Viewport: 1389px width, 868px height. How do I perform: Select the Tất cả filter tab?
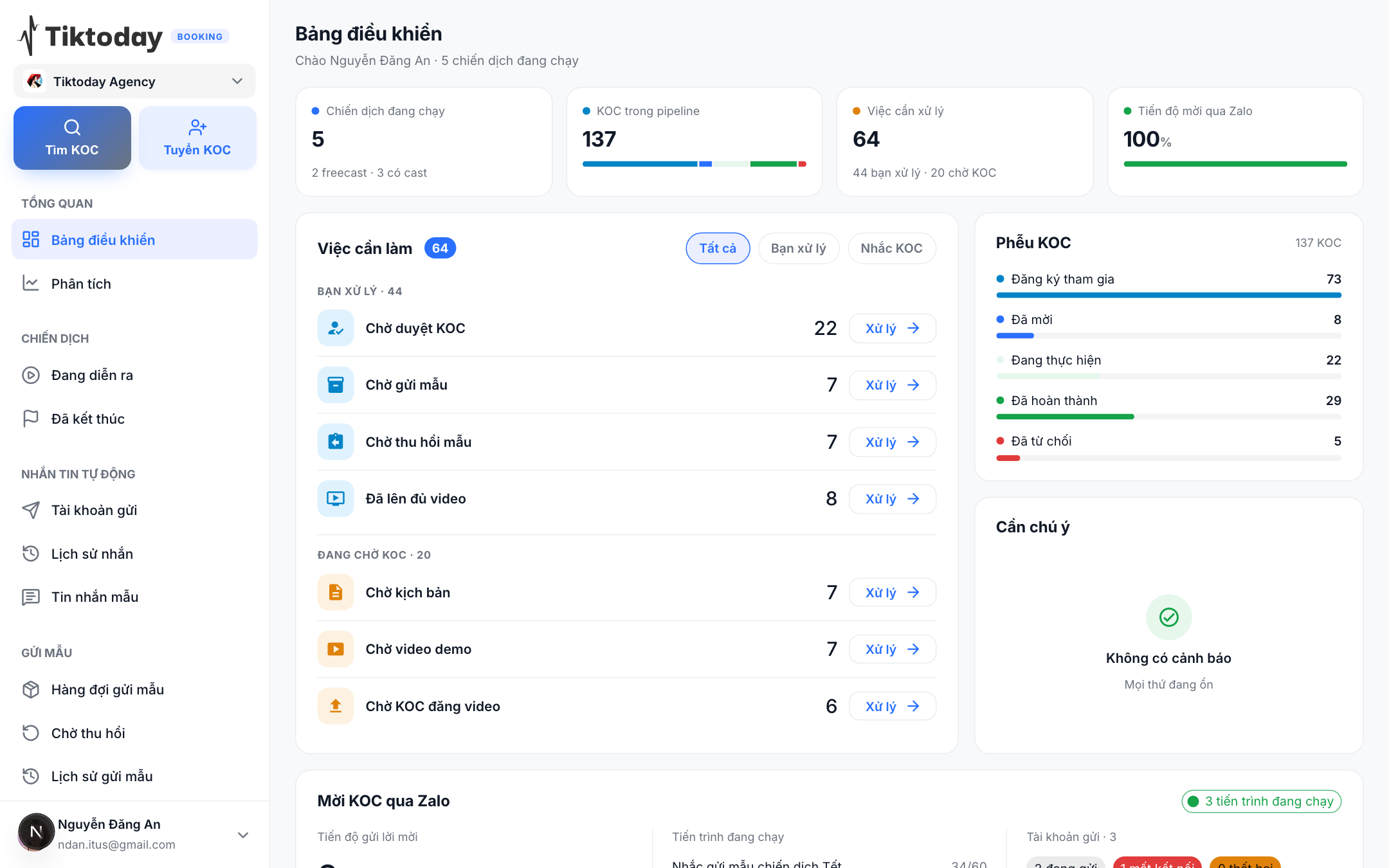click(718, 248)
